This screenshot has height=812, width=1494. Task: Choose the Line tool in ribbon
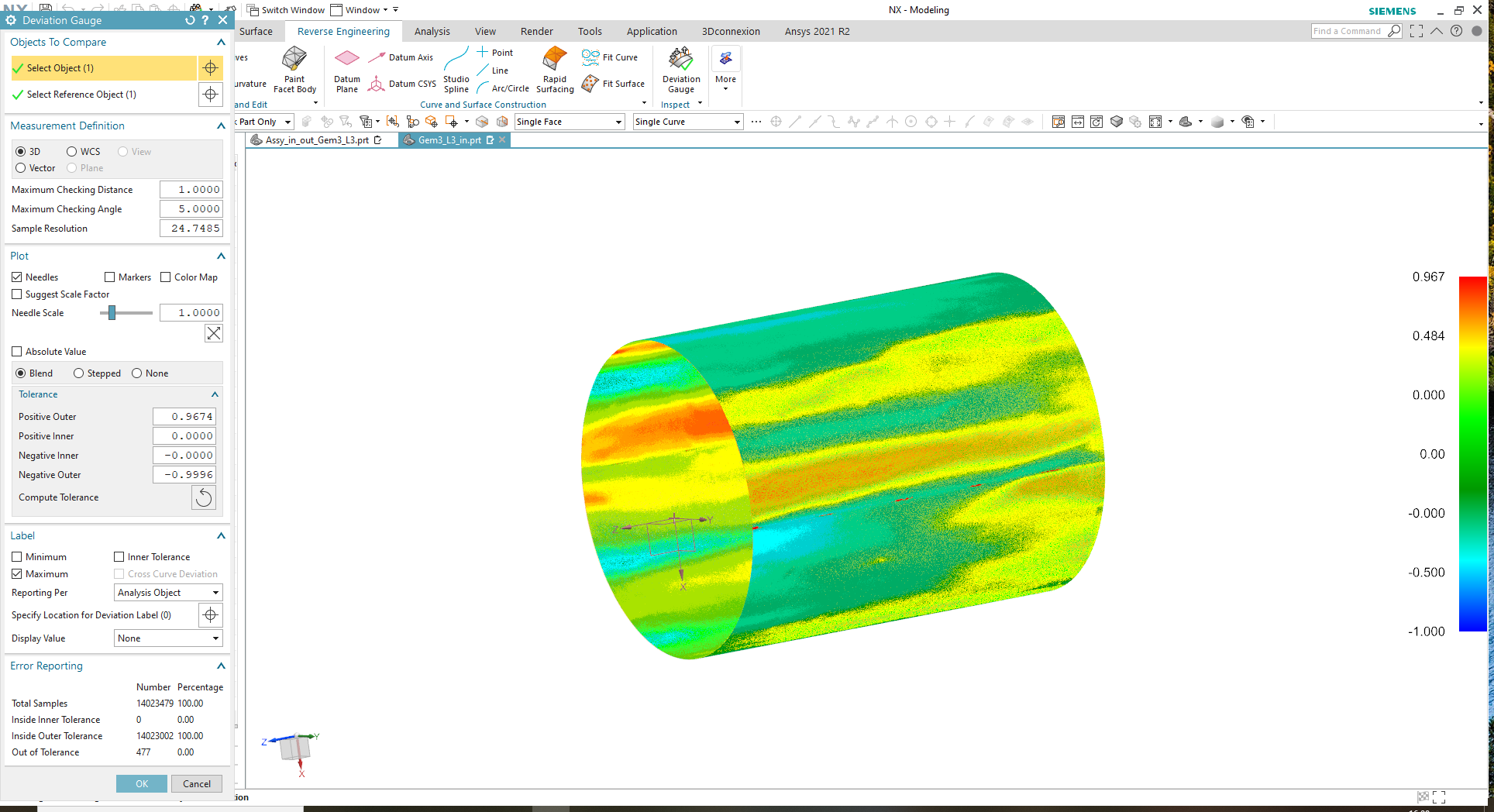pyautogui.click(x=493, y=71)
